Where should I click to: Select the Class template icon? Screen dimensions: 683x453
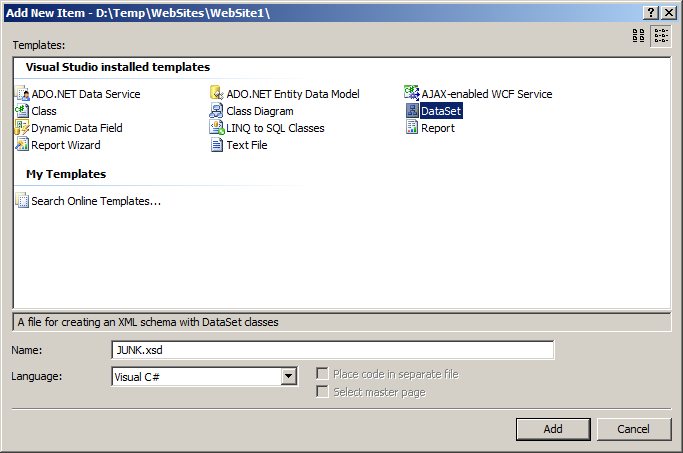pyautogui.click(x=22, y=111)
